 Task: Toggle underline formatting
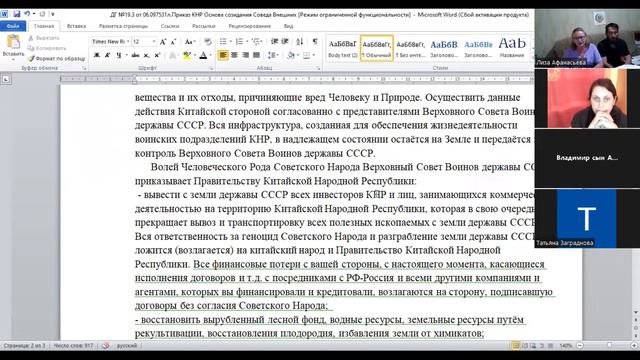pyautogui.click(x=118, y=55)
